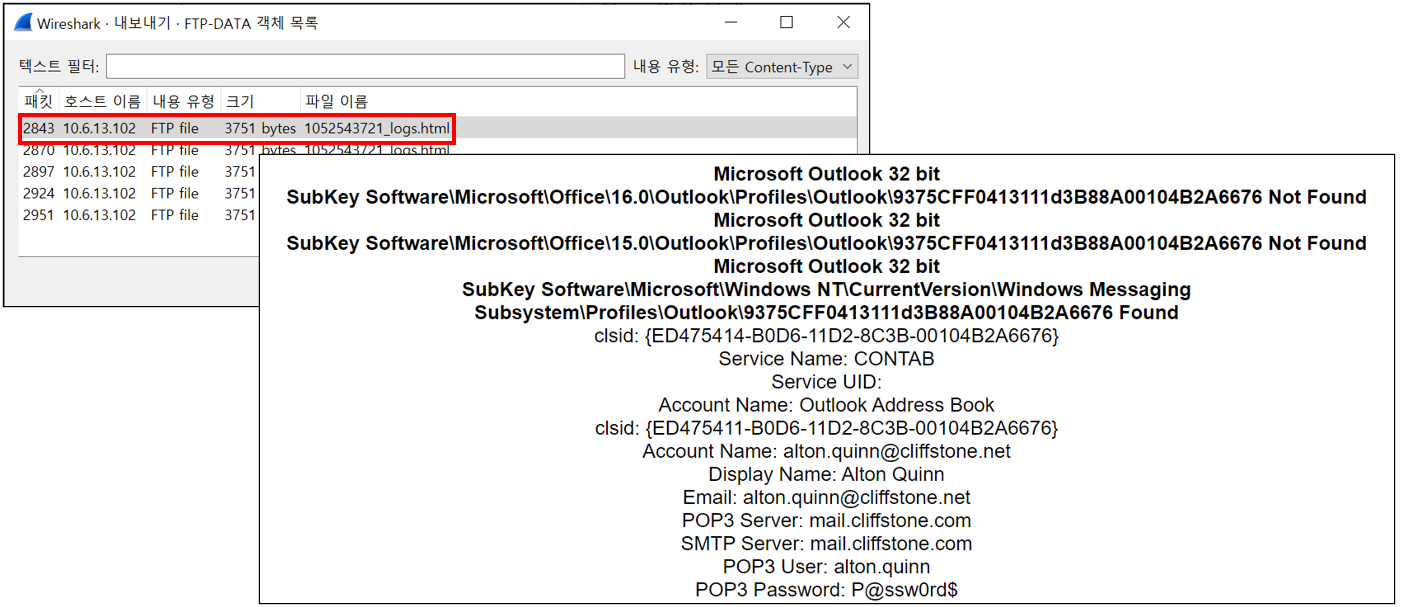Click the Email: alton.quinn@cliffstone.net line

[826, 498]
